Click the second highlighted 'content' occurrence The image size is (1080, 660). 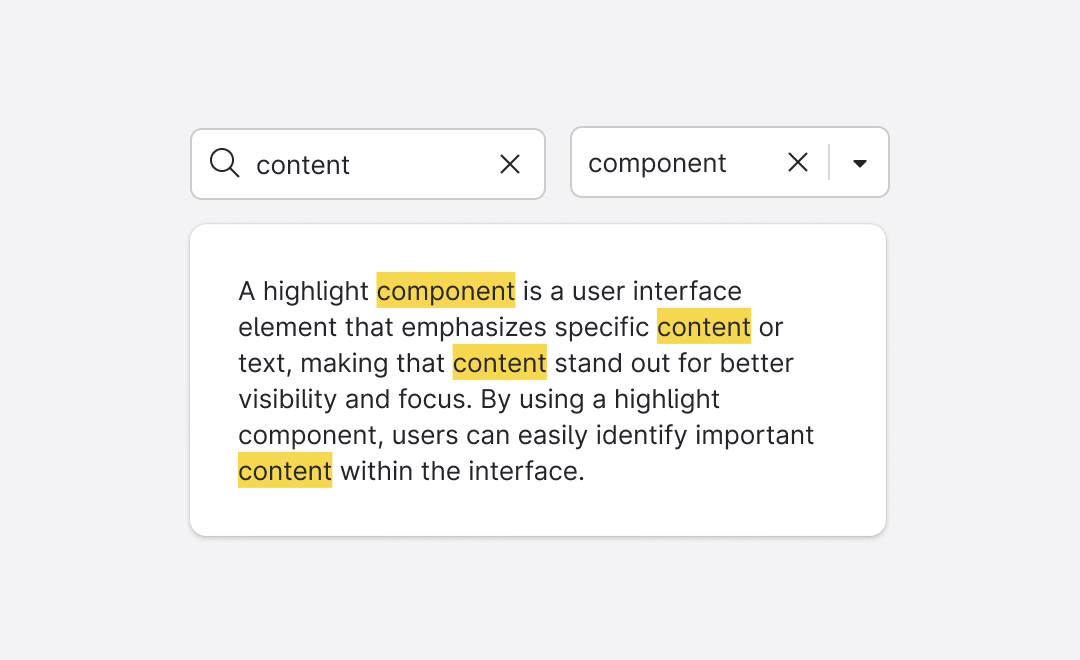(x=499, y=363)
